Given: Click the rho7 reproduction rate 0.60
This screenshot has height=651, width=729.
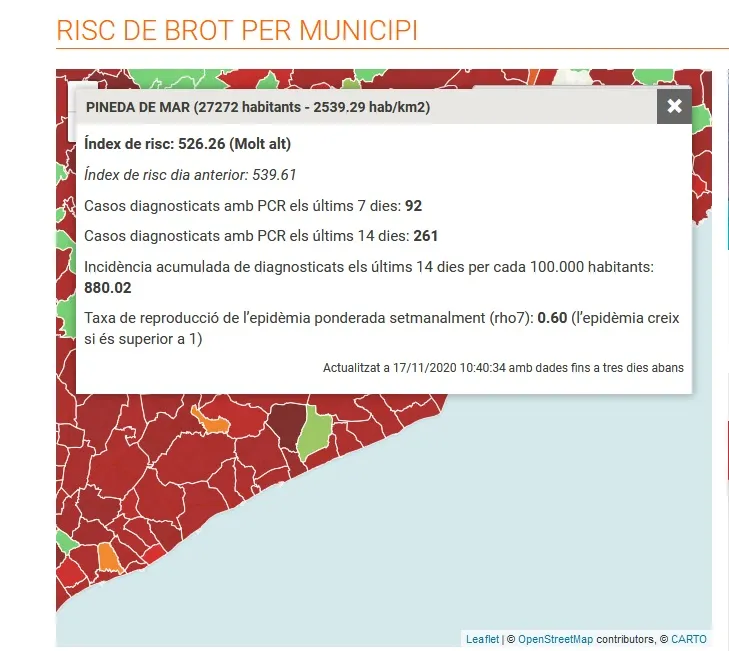Looking at the screenshot, I should [x=552, y=318].
